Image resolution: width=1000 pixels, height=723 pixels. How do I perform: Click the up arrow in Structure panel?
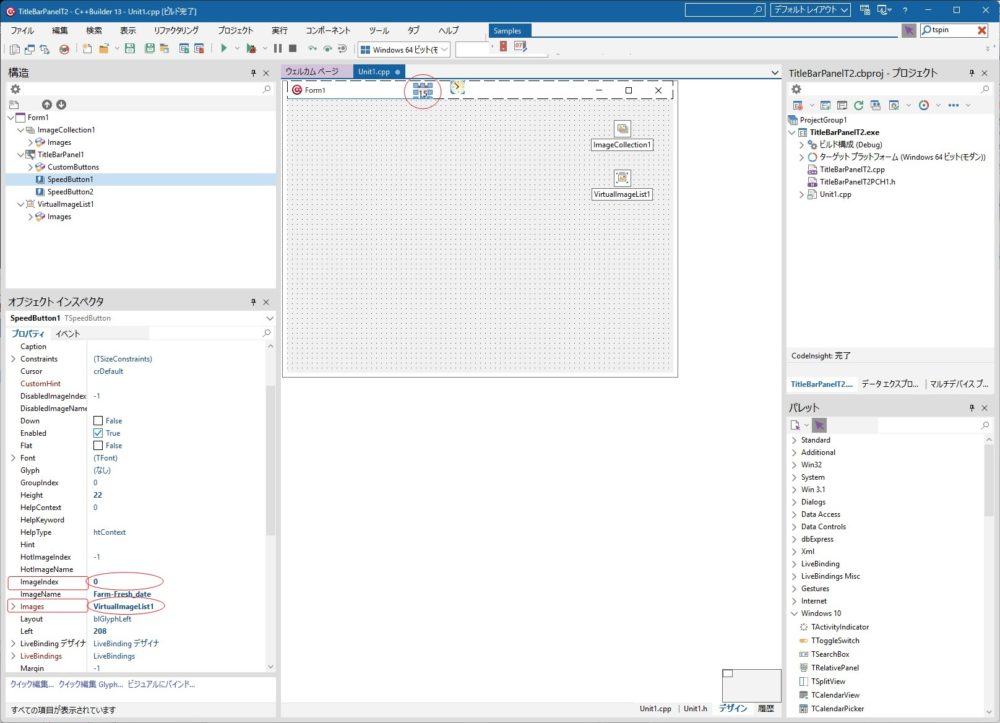pyautogui.click(x=46, y=104)
